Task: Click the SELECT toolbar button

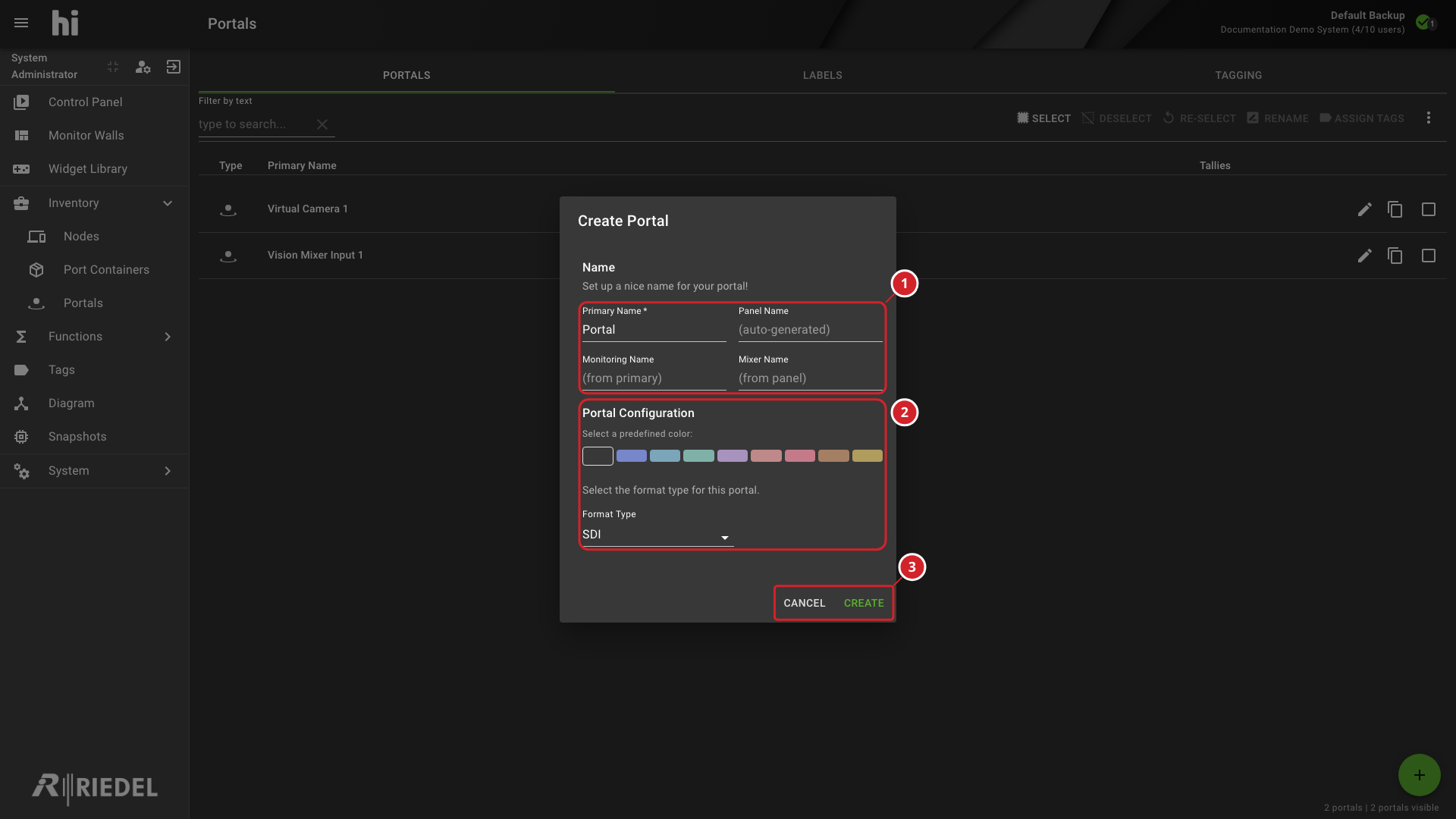Action: (1044, 118)
